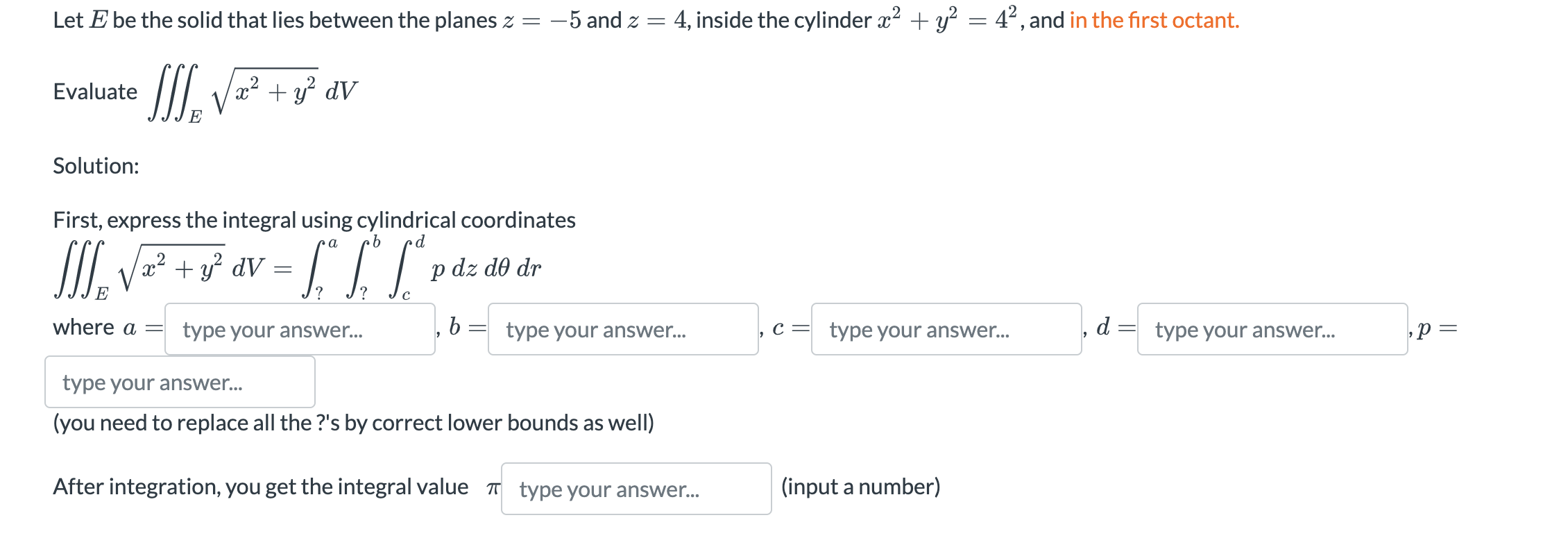Click the π symbol before the final answer box
Screen dimensions: 1568x554
pyautogui.click(x=493, y=488)
